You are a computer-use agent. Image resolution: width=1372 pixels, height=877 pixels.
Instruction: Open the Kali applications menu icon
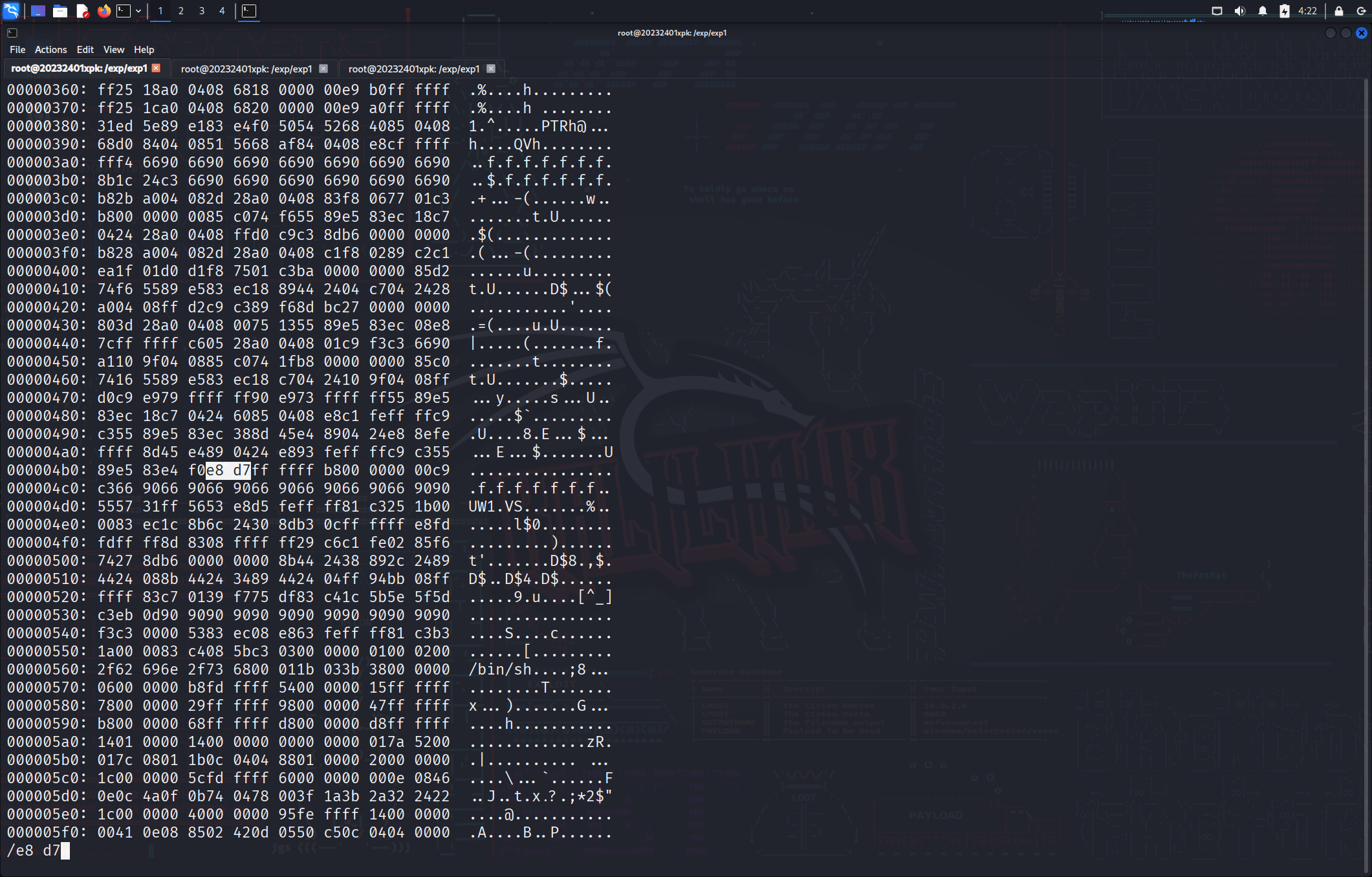click(x=12, y=10)
